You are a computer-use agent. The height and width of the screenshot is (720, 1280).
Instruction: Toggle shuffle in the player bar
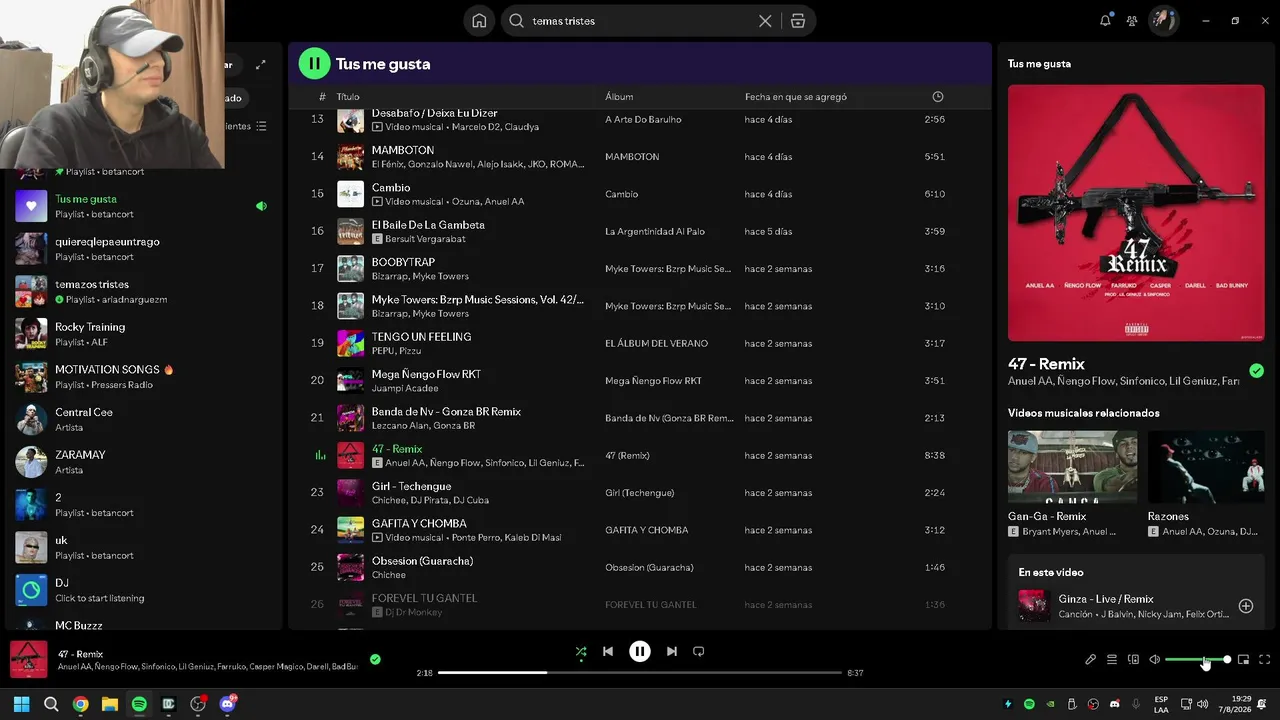click(581, 651)
